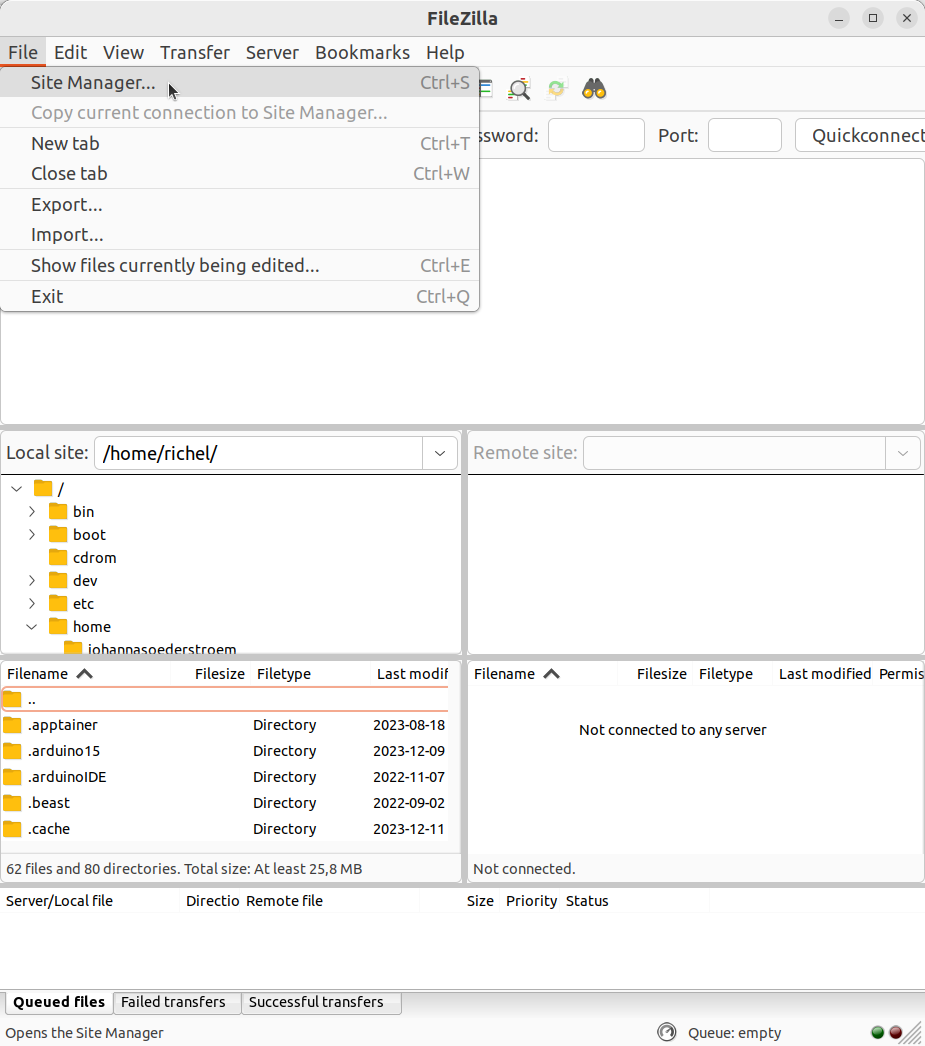Search for files on the server
925x1046 pixels.
point(594,88)
